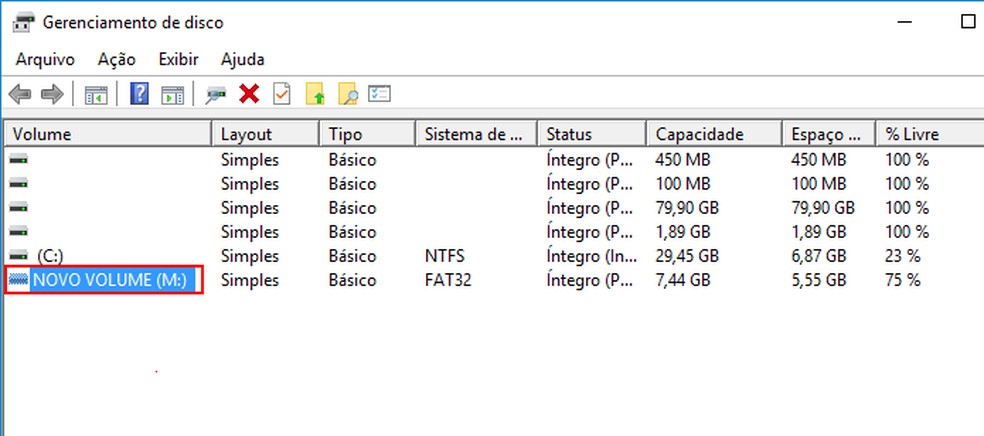Viewport: 984px width, 436px height.
Task: Select the (C:) volume row
Action: point(52,256)
